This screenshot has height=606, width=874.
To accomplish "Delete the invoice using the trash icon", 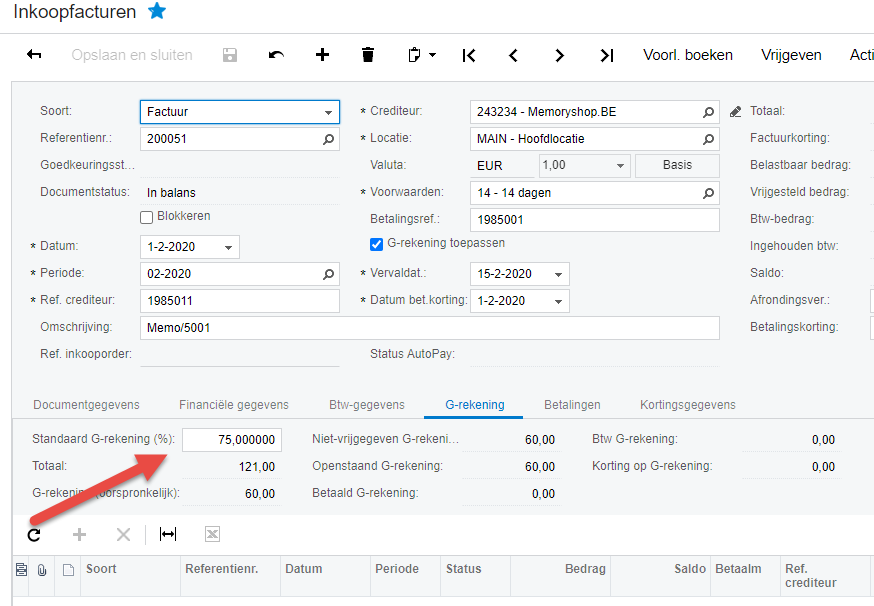I will click(x=368, y=55).
